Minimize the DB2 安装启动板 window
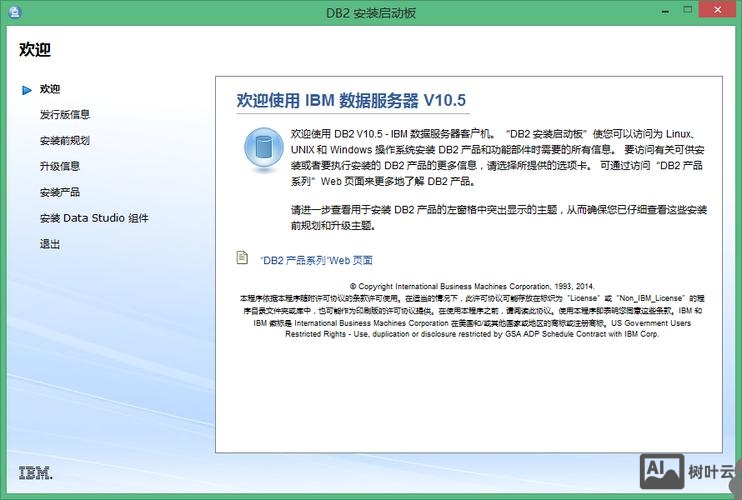The width and height of the screenshot is (742, 500). coord(665,11)
